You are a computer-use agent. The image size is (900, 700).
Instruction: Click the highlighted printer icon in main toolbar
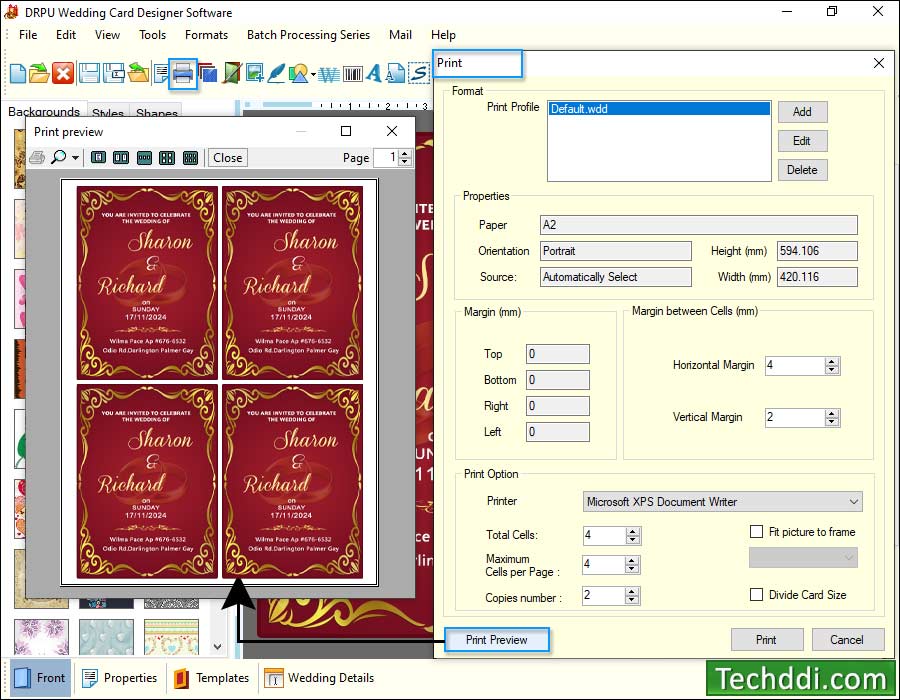tap(183, 73)
